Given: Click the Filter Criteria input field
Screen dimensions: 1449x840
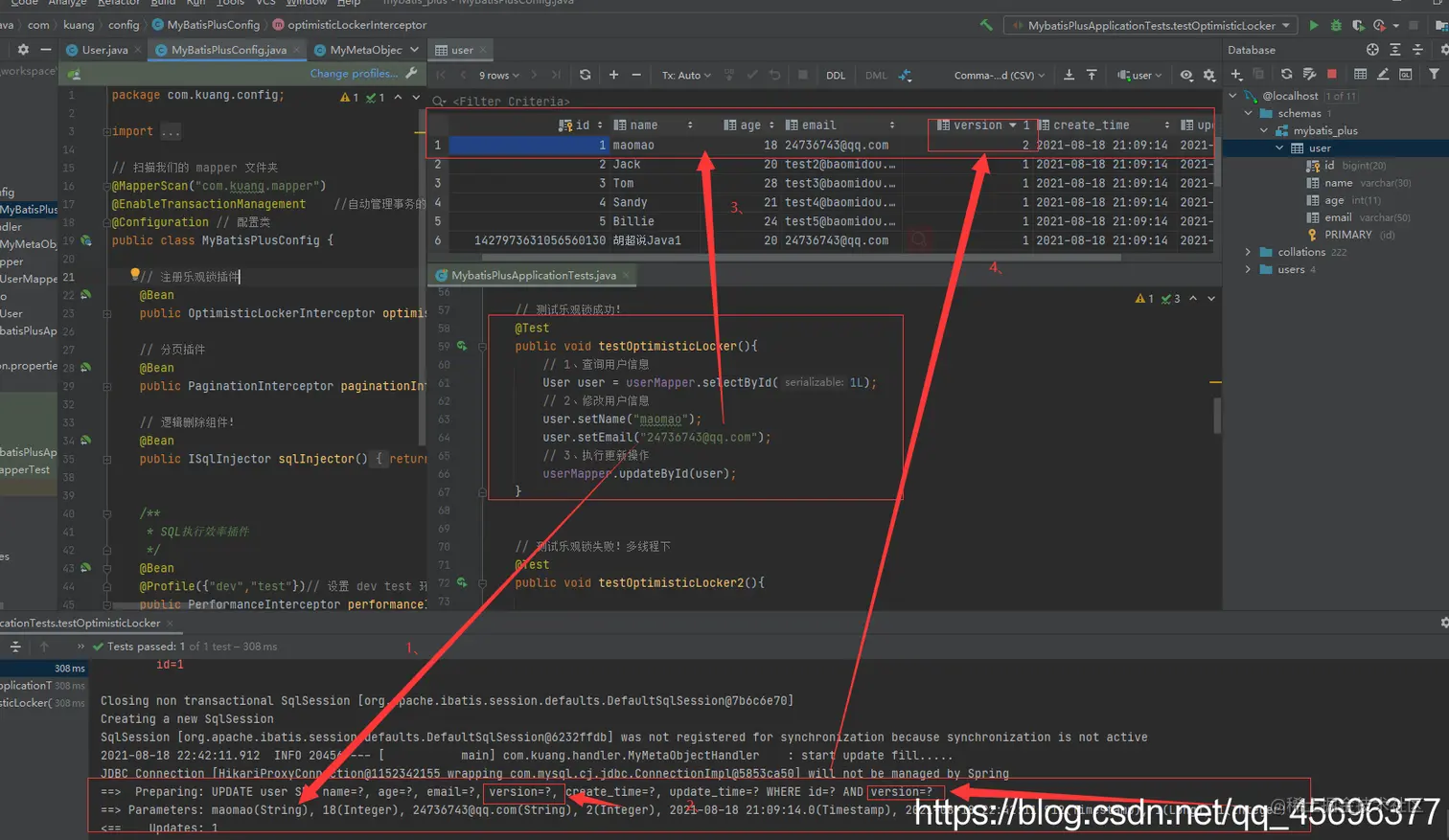Looking at the screenshot, I should click(x=824, y=101).
